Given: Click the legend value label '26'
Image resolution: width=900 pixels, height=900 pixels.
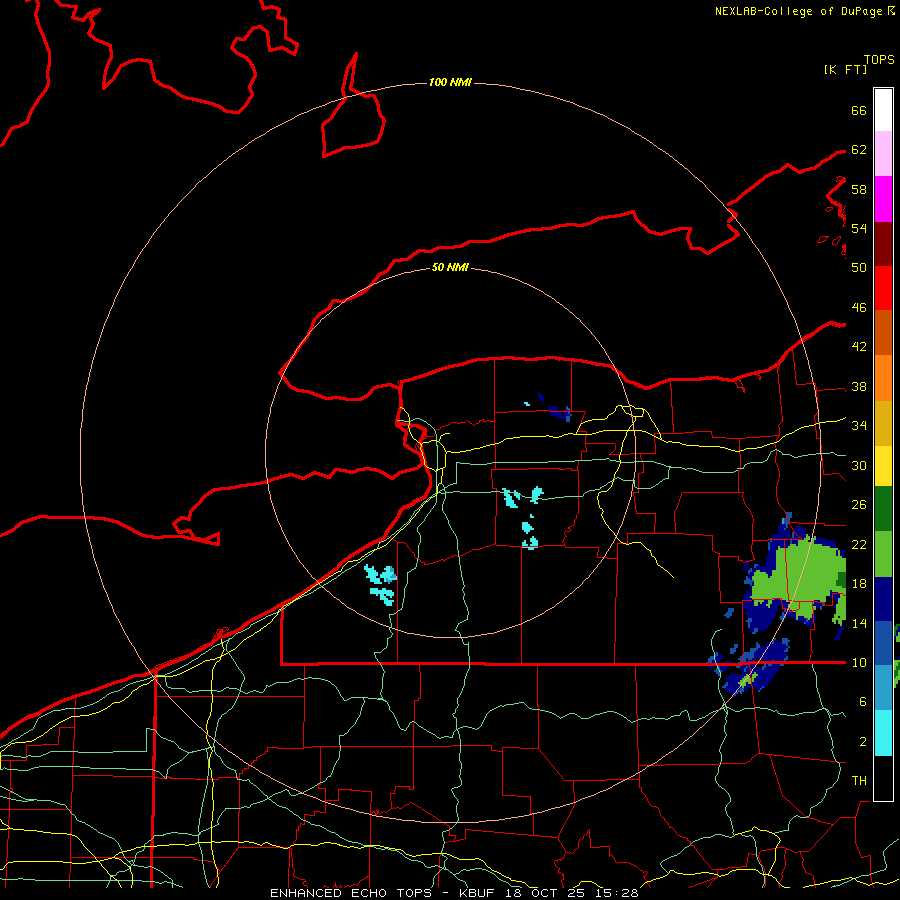Looking at the screenshot, I should pyautogui.click(x=859, y=505).
